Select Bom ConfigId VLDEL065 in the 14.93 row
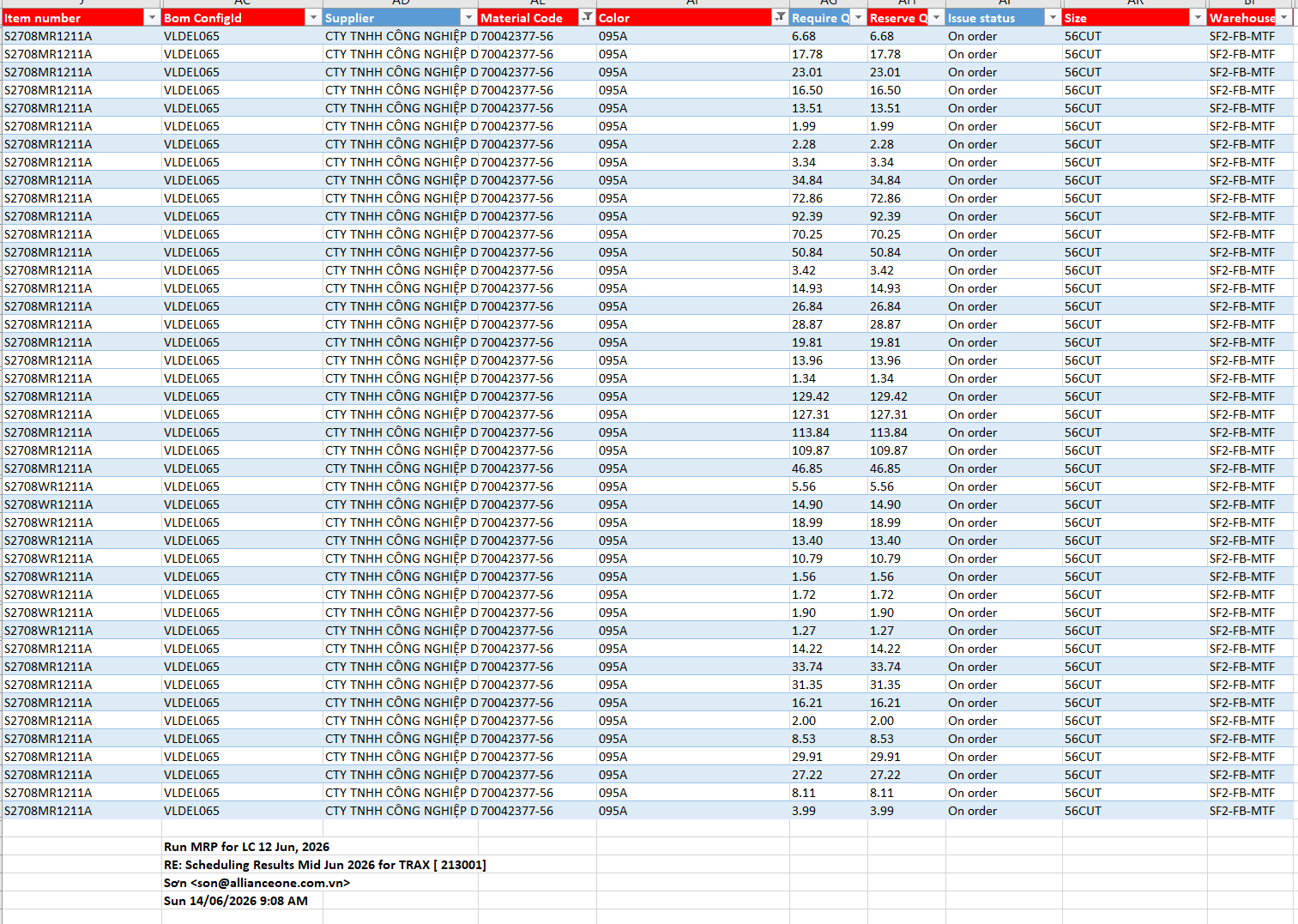The width and height of the screenshot is (1298, 924). click(x=241, y=288)
